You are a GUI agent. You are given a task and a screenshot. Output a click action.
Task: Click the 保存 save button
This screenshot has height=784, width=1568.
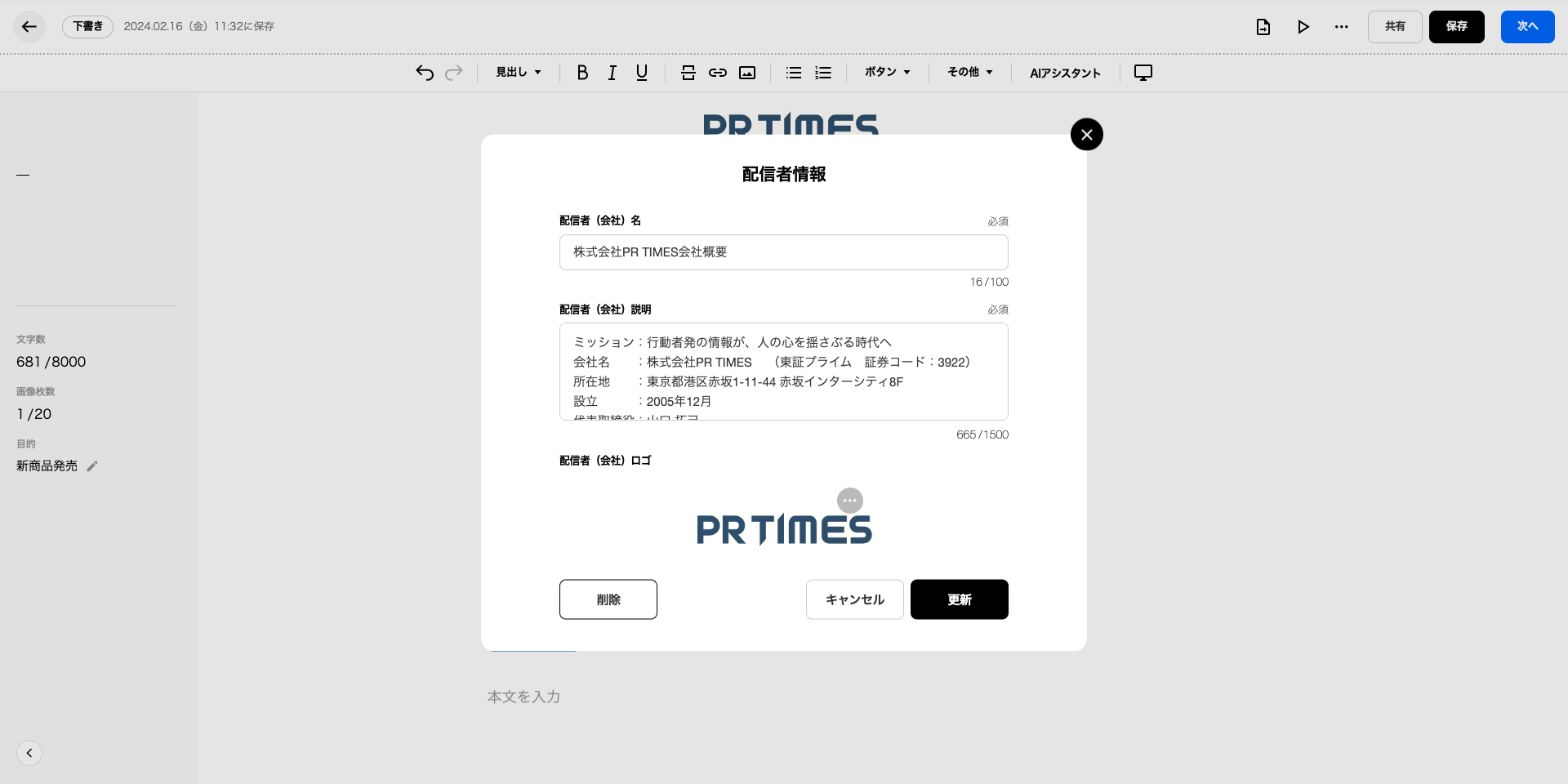point(1456,27)
